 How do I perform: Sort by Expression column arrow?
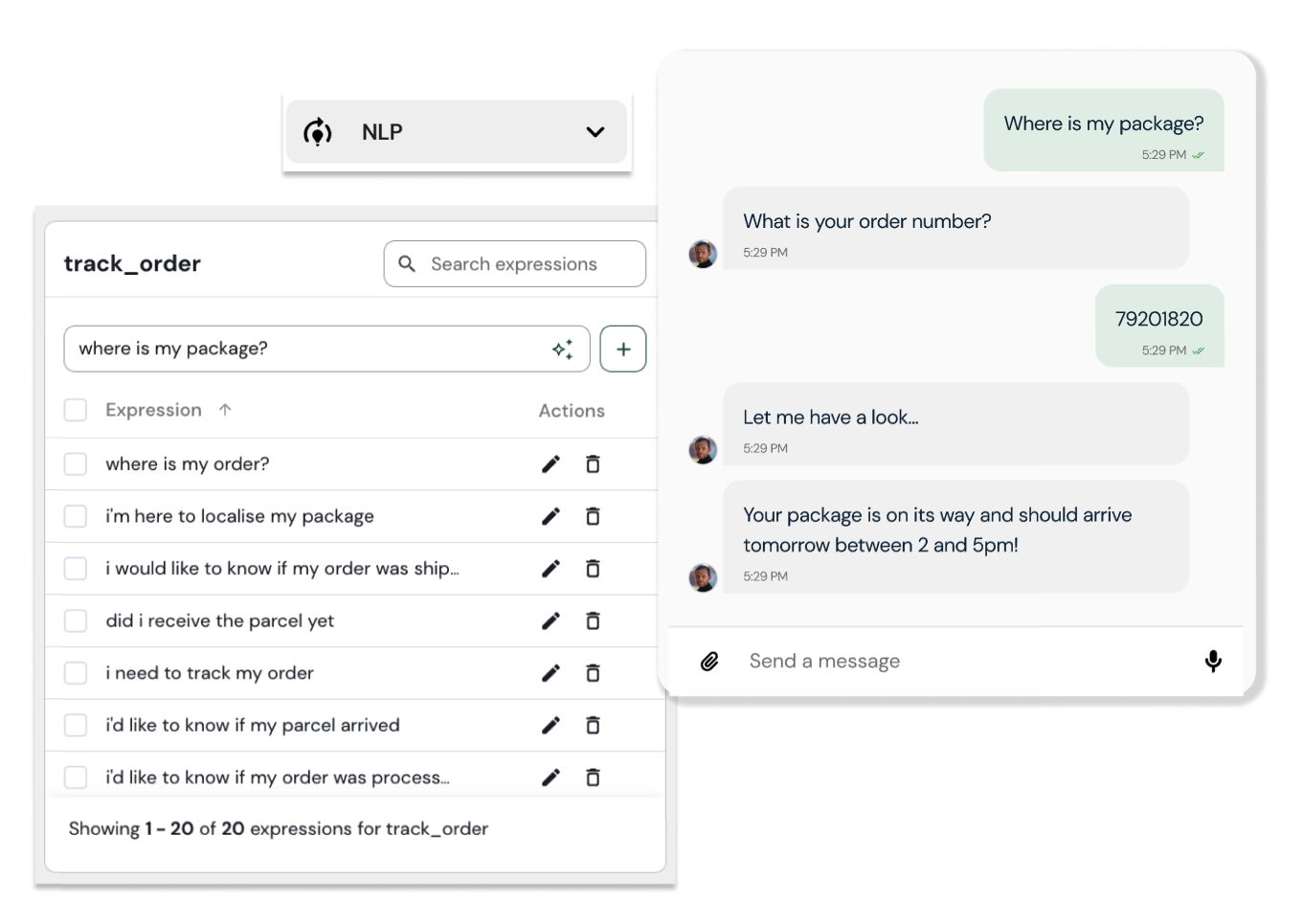tap(225, 410)
